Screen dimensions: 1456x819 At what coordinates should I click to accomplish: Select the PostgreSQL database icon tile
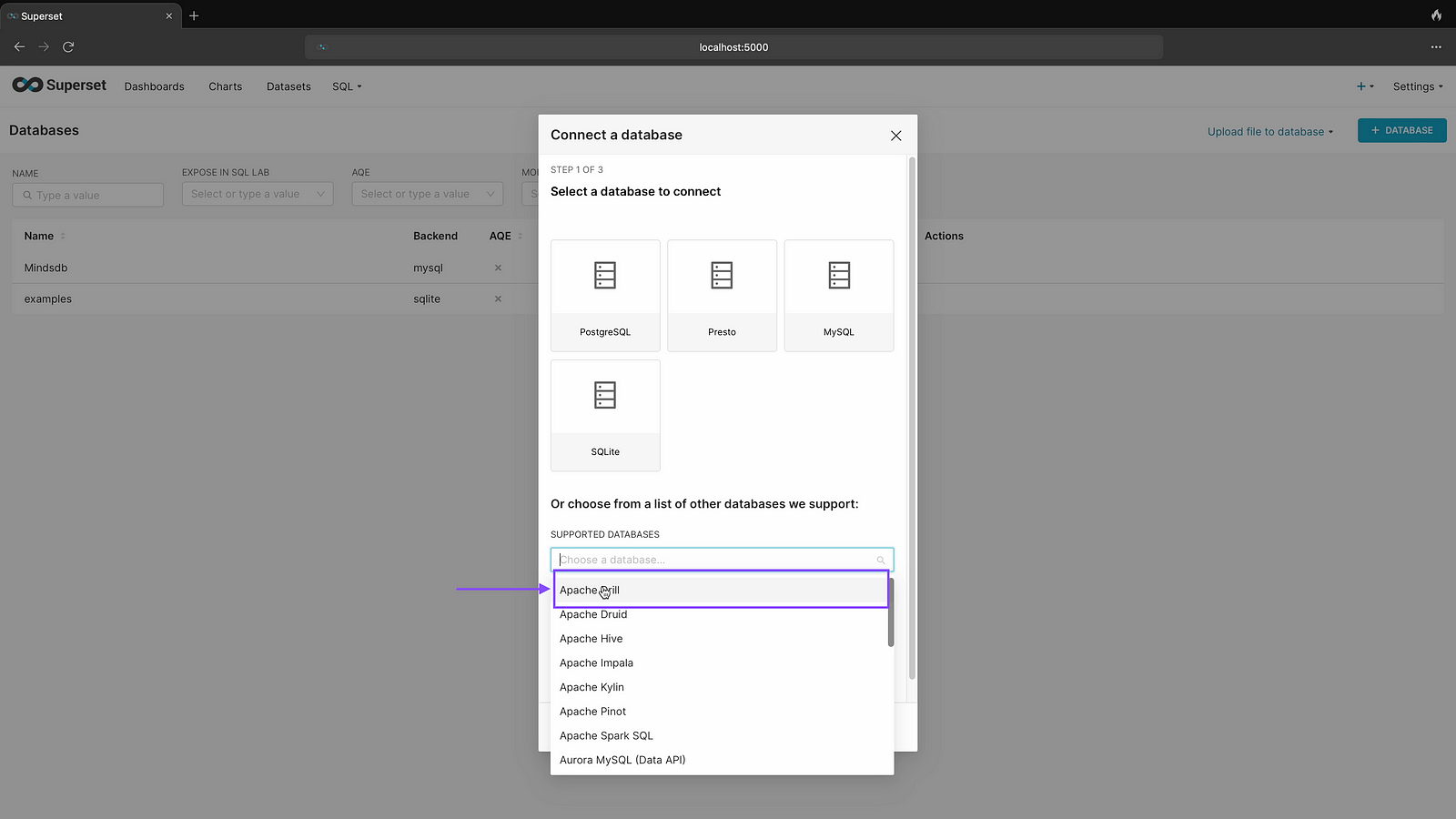(x=605, y=295)
